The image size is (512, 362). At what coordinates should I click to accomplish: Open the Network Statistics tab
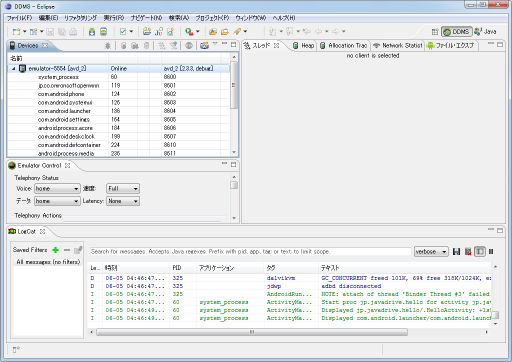(x=398, y=46)
